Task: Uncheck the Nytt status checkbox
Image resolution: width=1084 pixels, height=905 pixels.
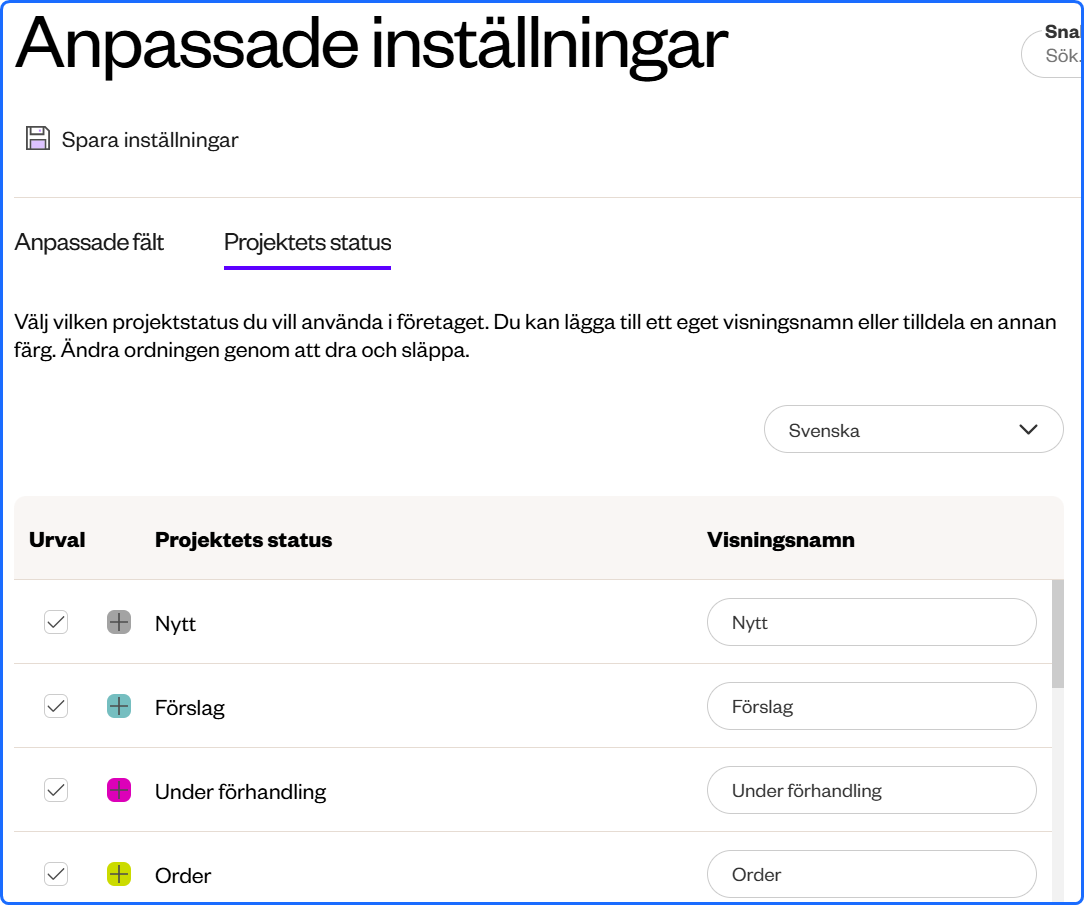Action: coord(56,622)
